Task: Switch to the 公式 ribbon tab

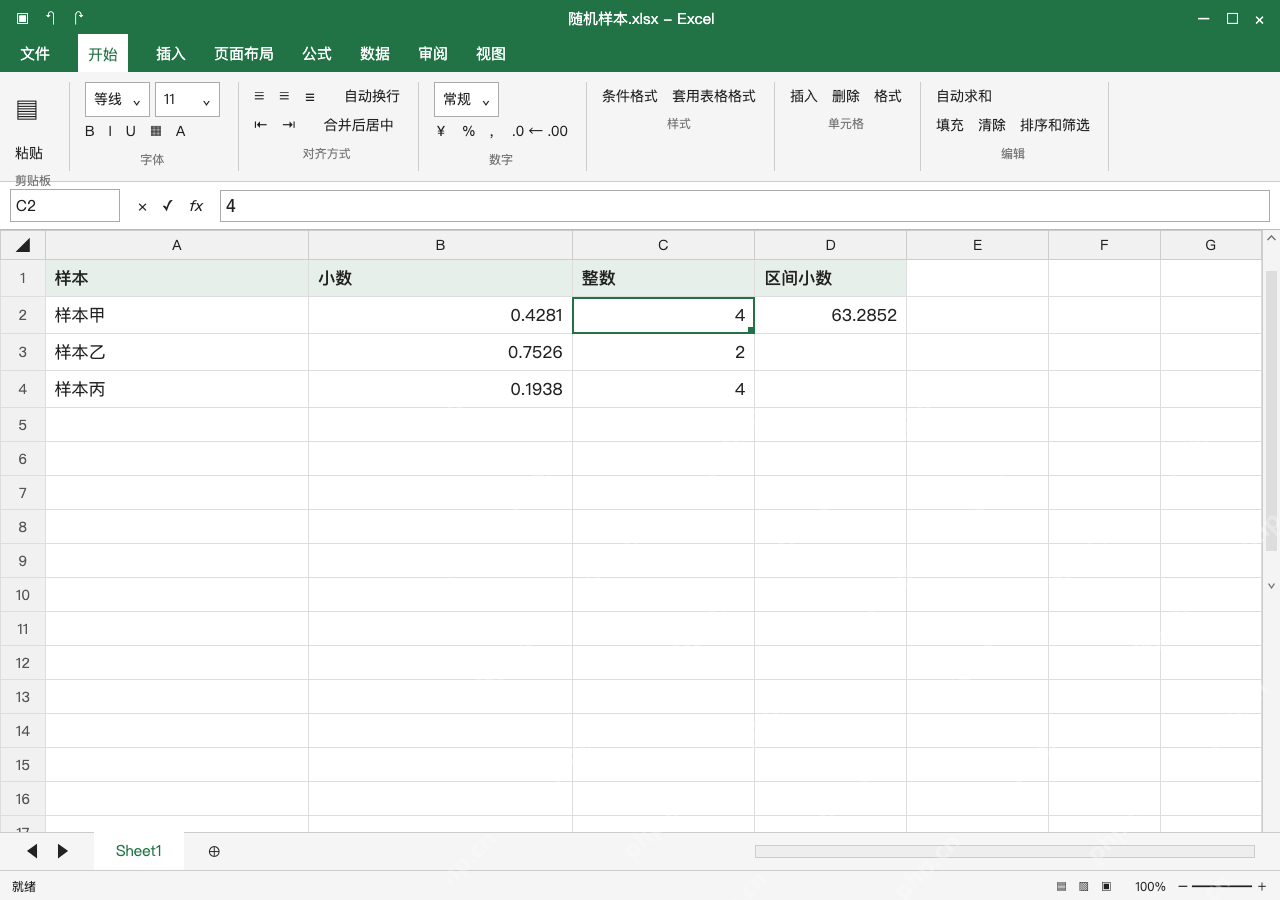Action: [317, 54]
